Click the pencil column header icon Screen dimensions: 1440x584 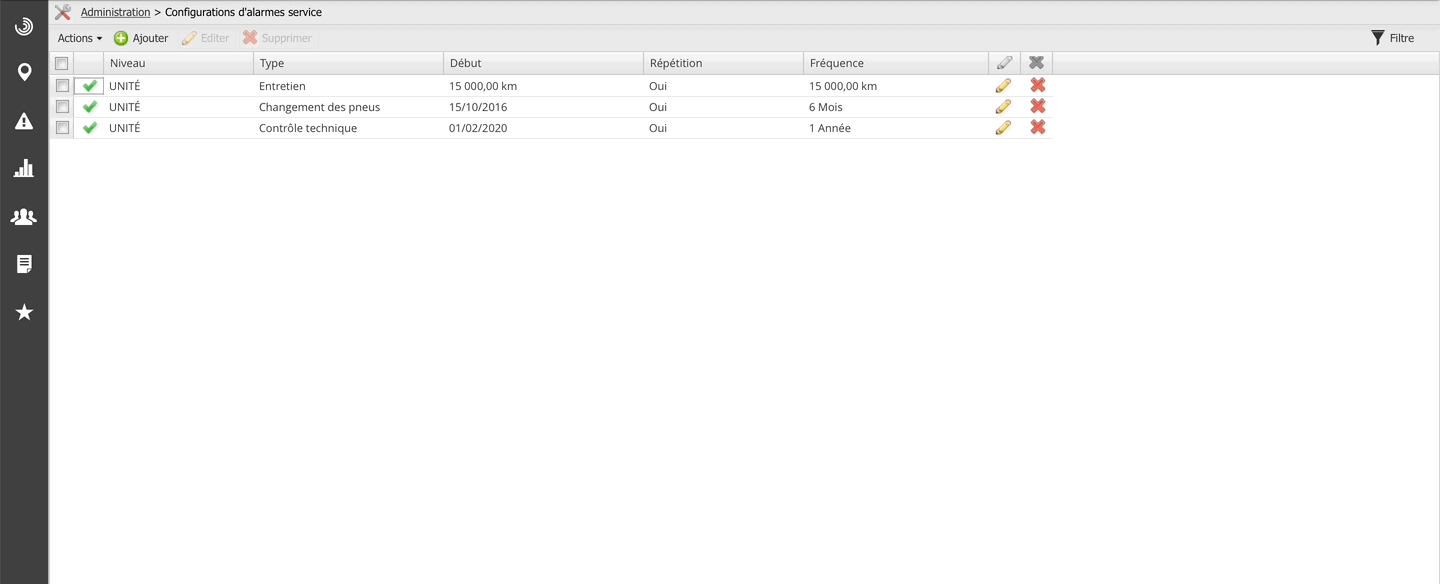click(x=1004, y=63)
